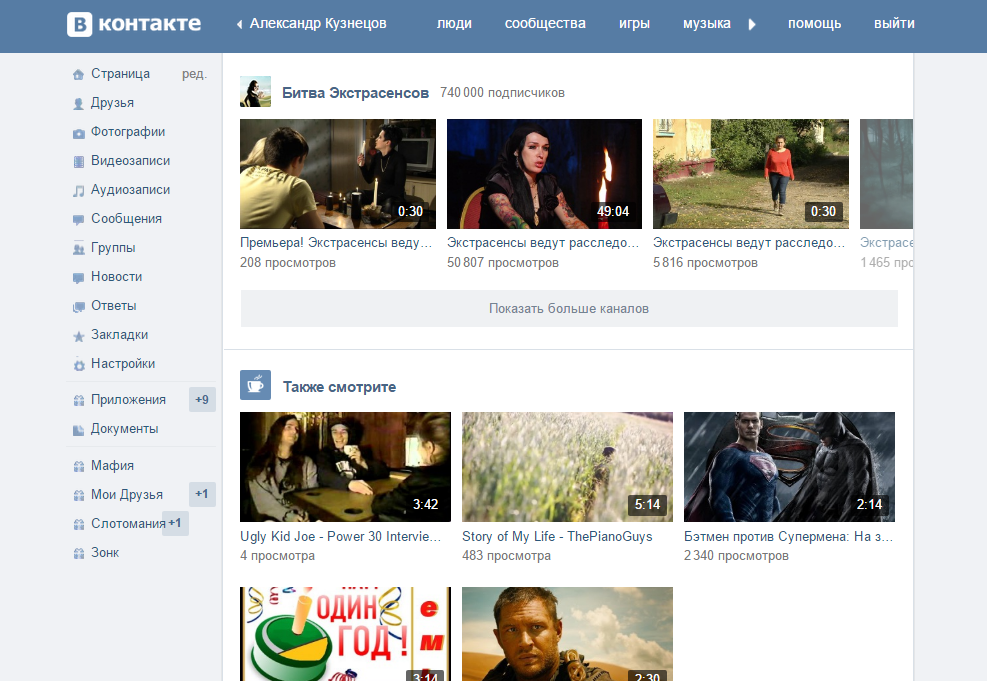Open the помощь menu item
Image resolution: width=987 pixels, height=681 pixels.
[x=815, y=23]
